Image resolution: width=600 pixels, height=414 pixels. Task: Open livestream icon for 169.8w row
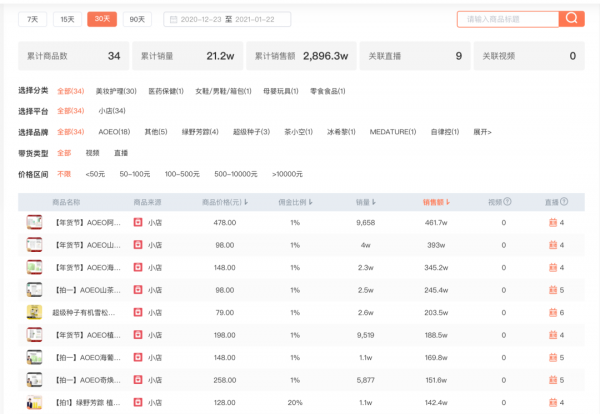coord(553,358)
